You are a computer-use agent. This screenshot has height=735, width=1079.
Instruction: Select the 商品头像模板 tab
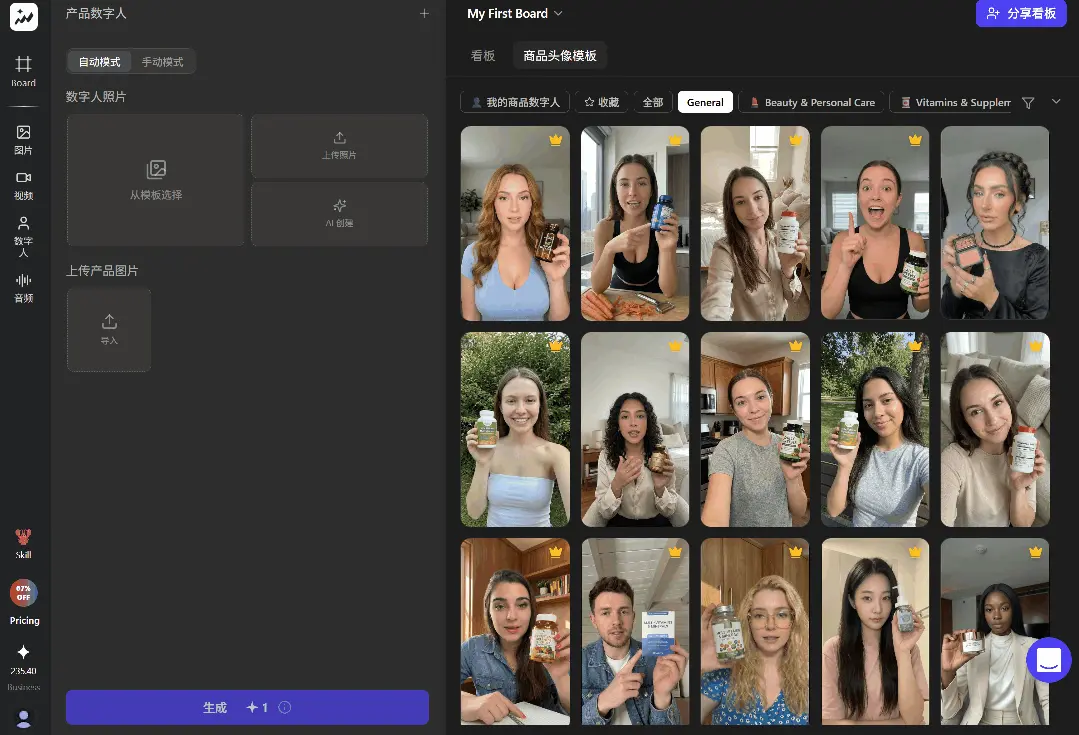pos(560,56)
